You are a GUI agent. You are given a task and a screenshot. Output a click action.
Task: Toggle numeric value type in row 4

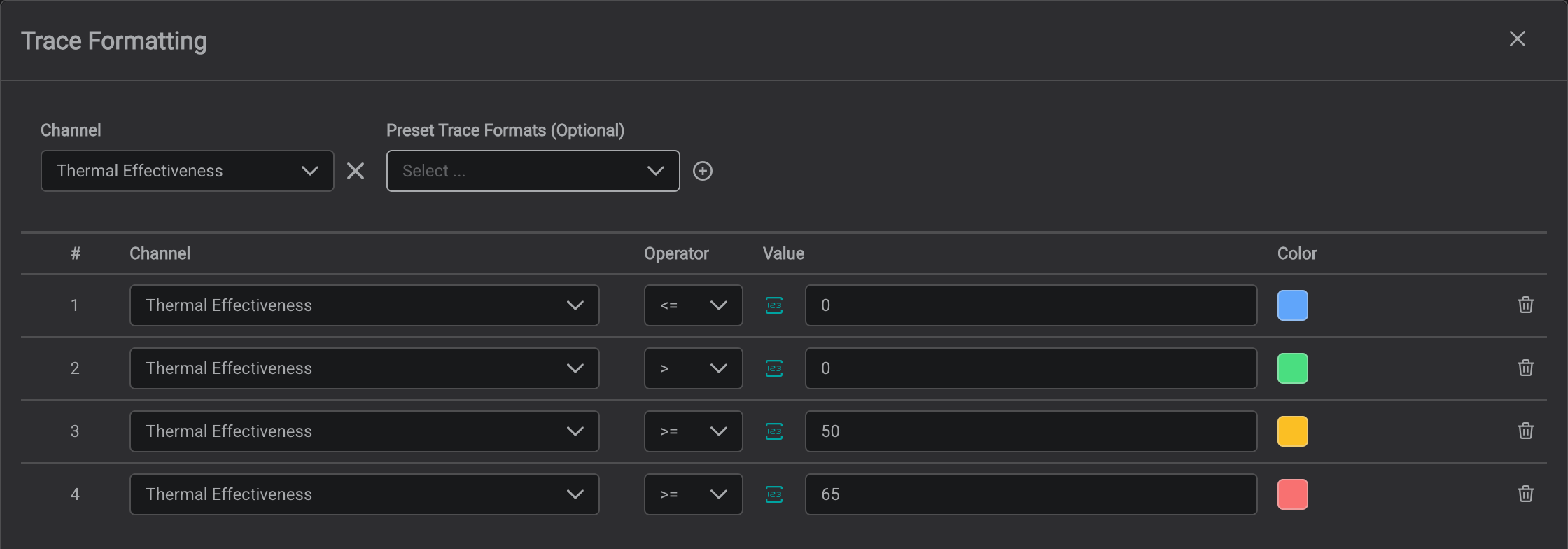(x=774, y=494)
